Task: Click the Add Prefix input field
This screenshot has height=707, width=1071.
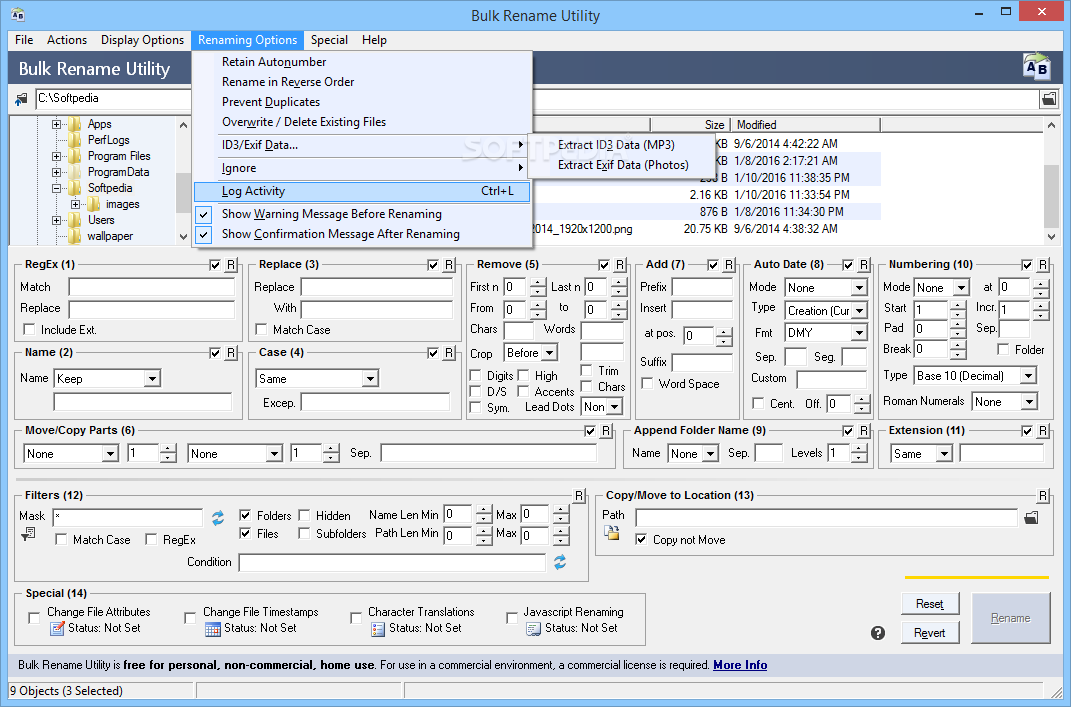Action: click(701, 287)
